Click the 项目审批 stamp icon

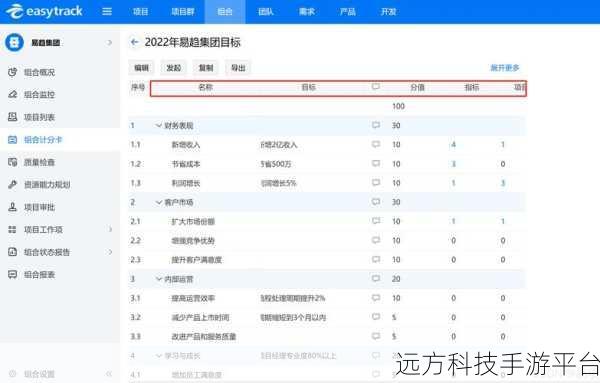pyautogui.click(x=13, y=207)
